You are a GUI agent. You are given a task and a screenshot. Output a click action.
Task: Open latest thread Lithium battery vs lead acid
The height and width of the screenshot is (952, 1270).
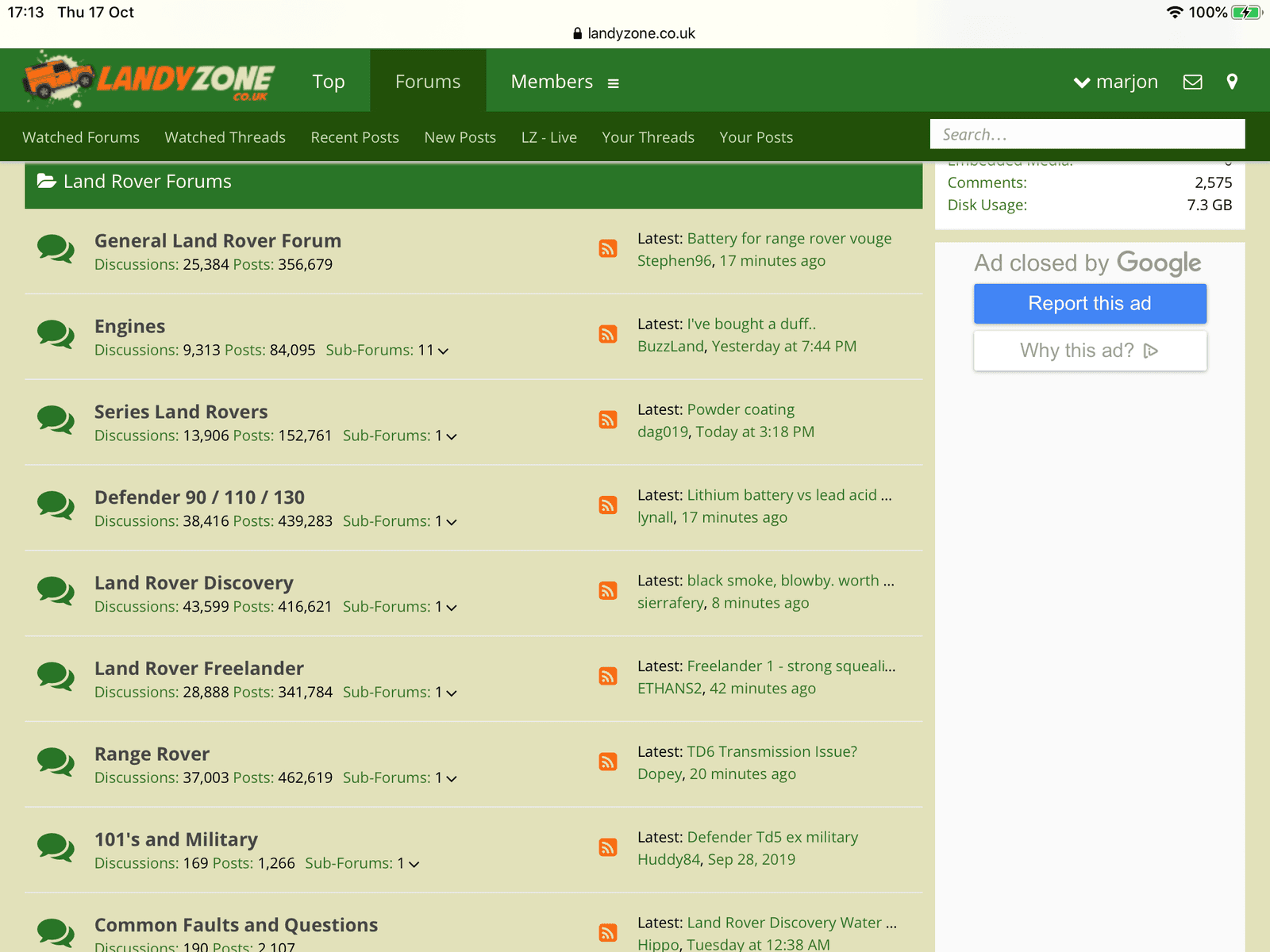point(789,495)
